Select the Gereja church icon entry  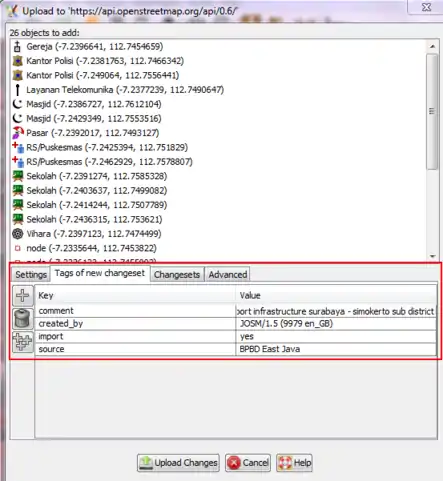[17, 47]
